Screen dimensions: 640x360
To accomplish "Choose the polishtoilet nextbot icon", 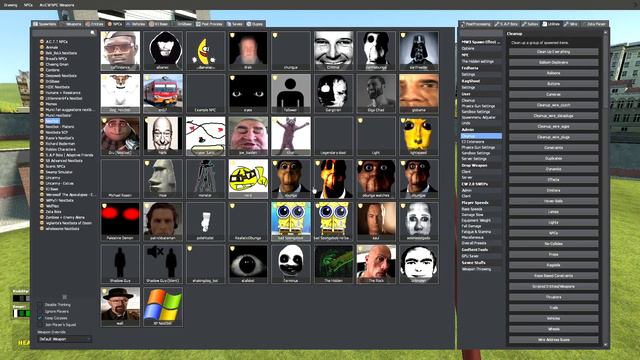I will pos(205,221).
